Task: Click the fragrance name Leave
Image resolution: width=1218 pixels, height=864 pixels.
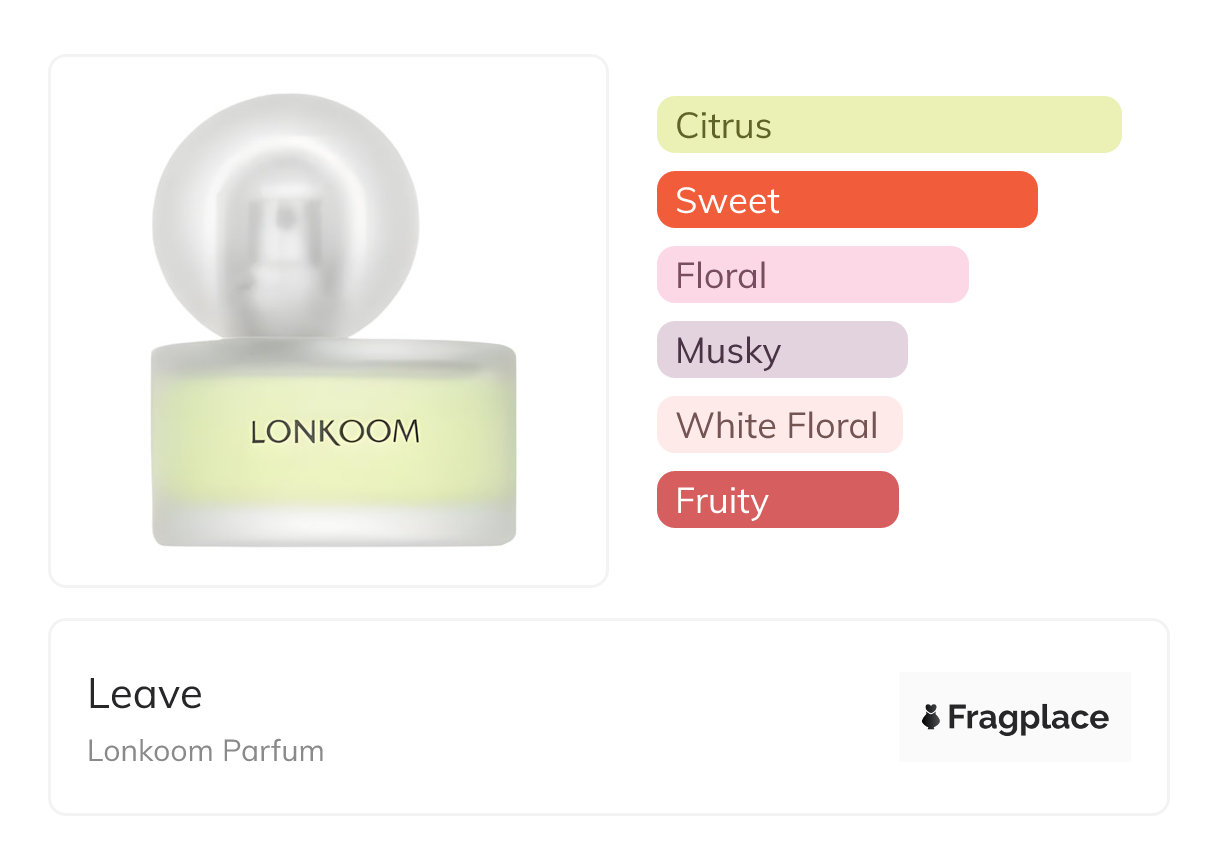Action: pos(145,694)
